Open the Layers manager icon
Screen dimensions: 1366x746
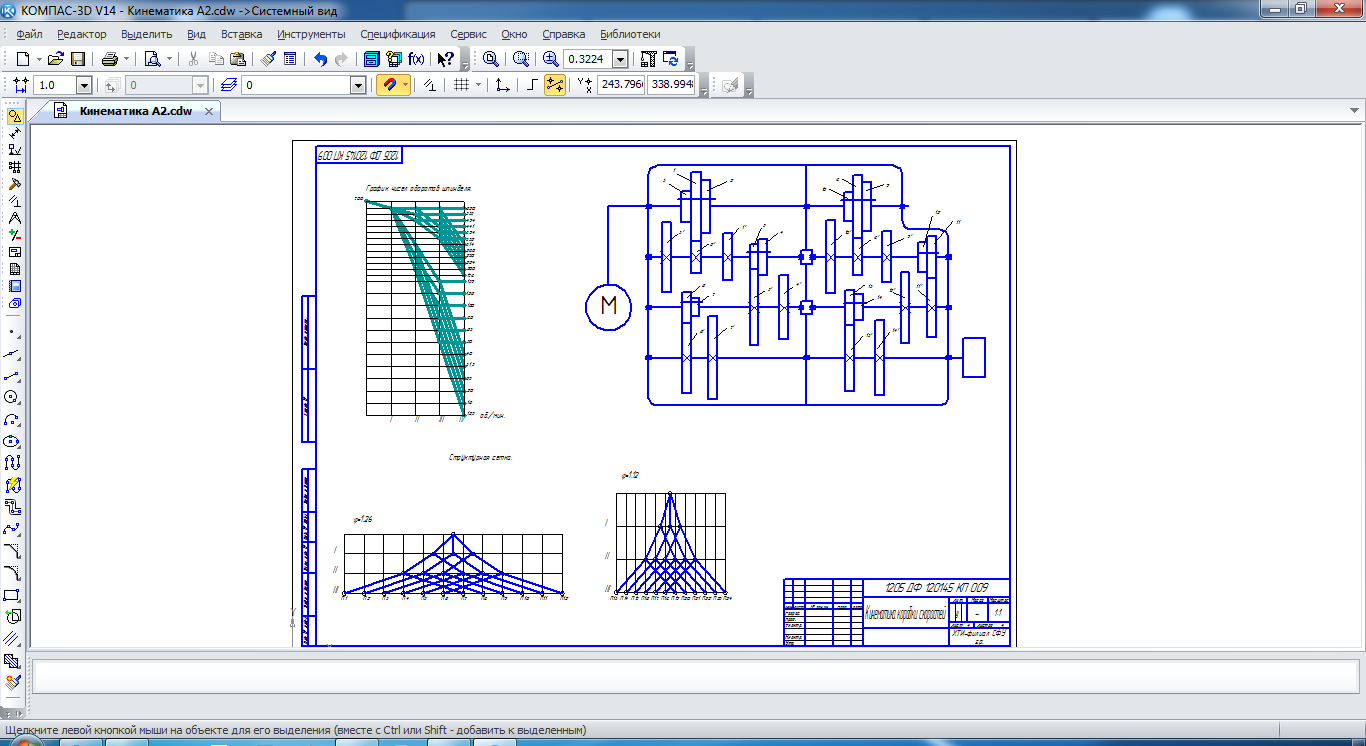[x=229, y=86]
